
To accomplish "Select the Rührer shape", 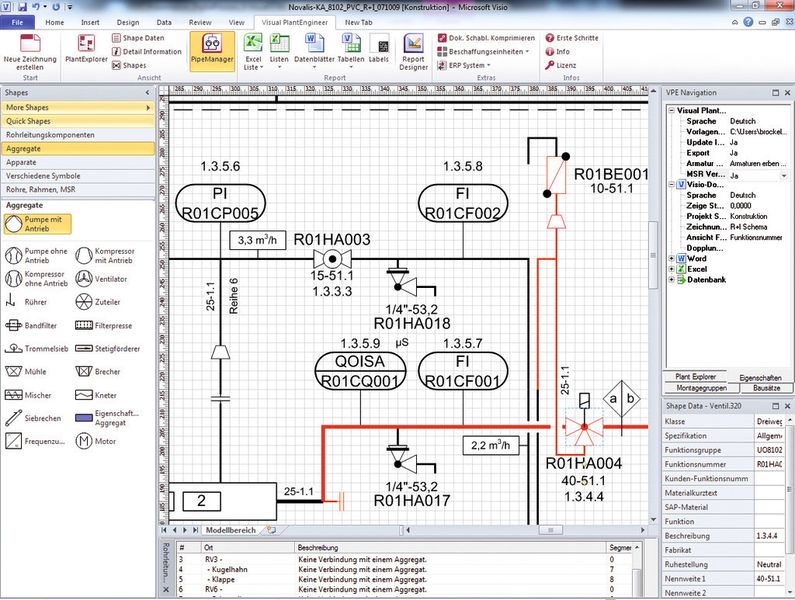I will pyautogui.click(x=26, y=302).
